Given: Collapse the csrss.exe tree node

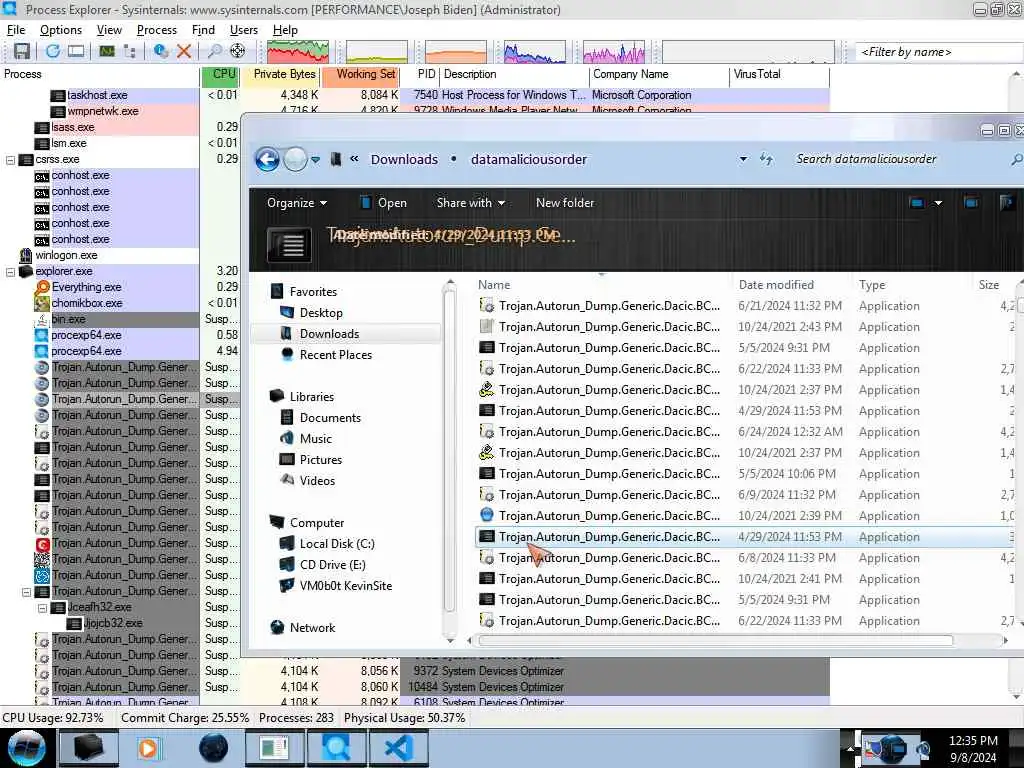Looking at the screenshot, I should pos(10,159).
